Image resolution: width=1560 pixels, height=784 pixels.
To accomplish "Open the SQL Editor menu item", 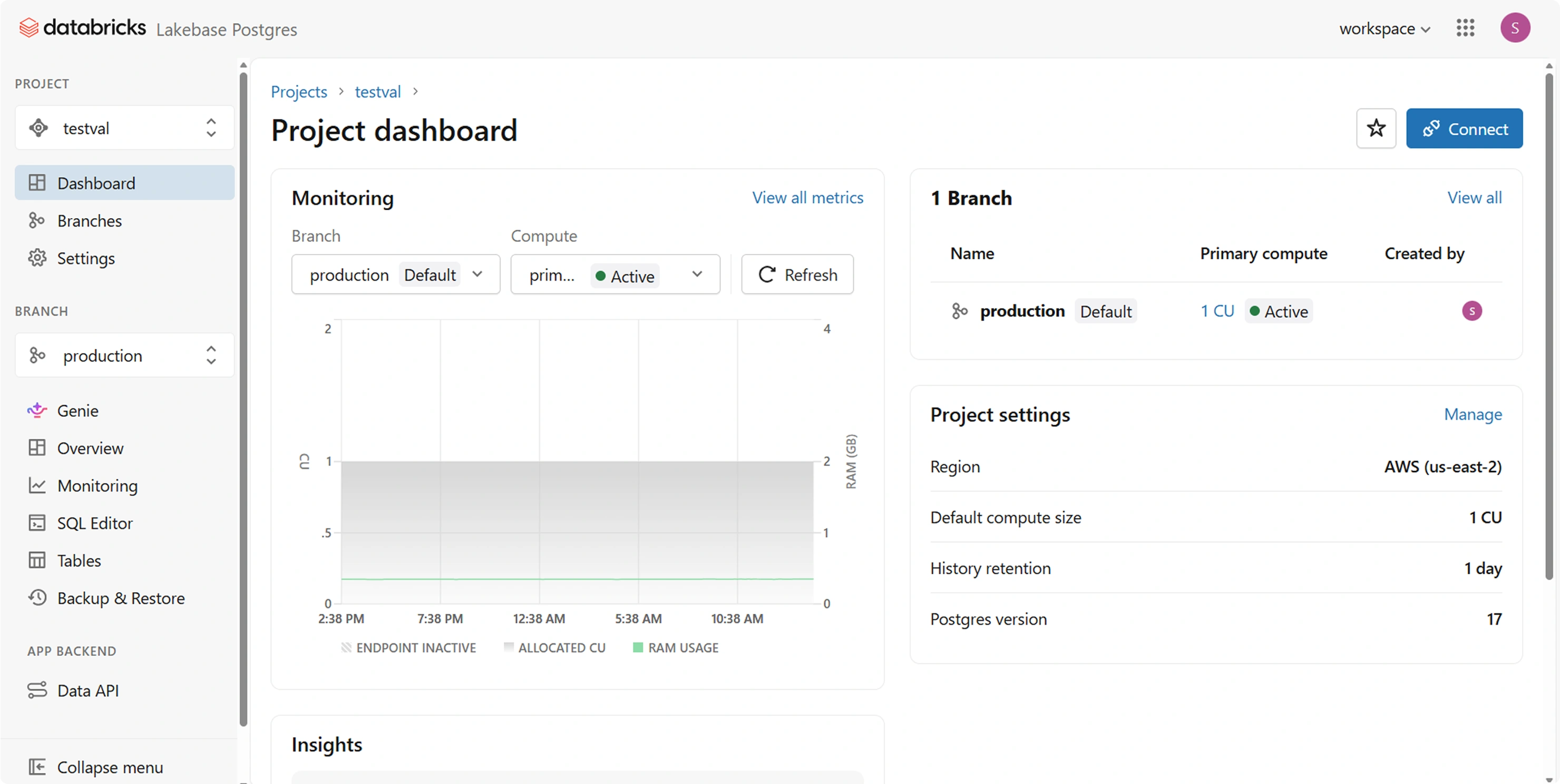I will click(125, 523).
